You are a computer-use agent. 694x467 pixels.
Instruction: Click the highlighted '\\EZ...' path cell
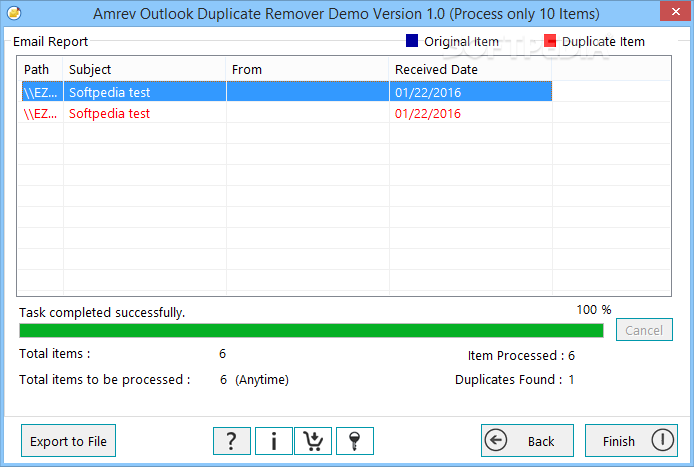pos(40,93)
